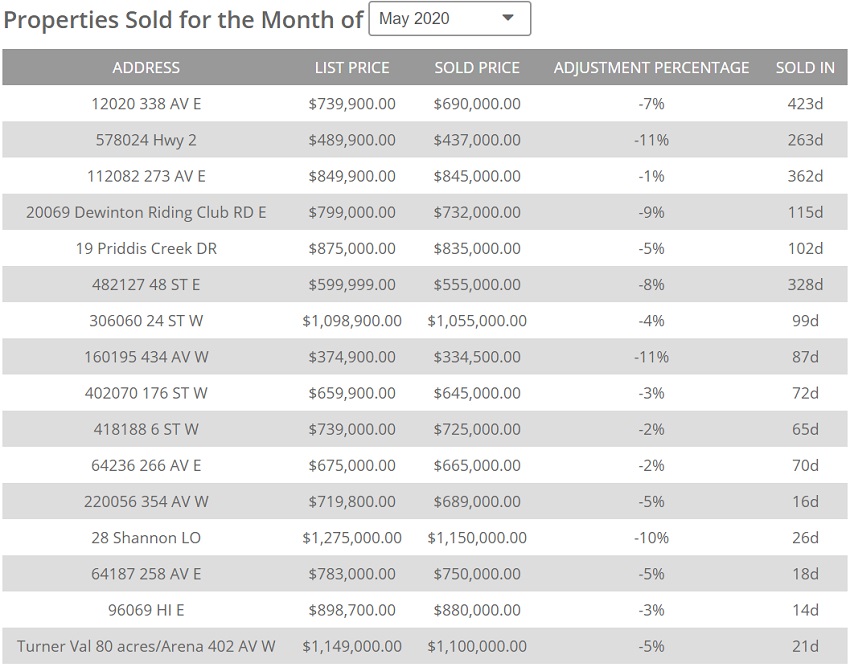Click the 19 Priddis Creek DR address

[146, 248]
